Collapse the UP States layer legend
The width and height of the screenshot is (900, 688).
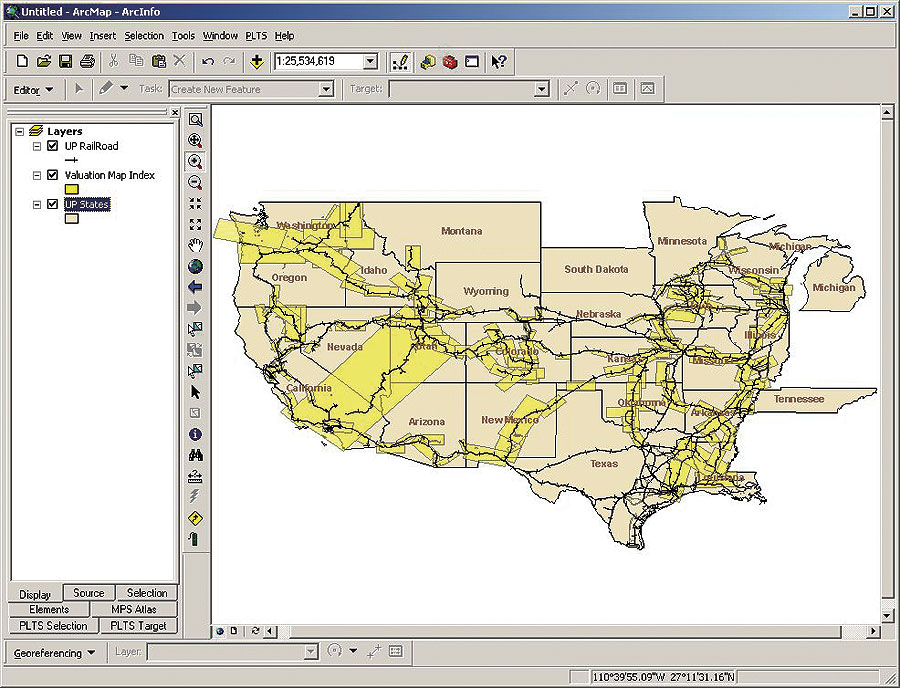point(37,204)
